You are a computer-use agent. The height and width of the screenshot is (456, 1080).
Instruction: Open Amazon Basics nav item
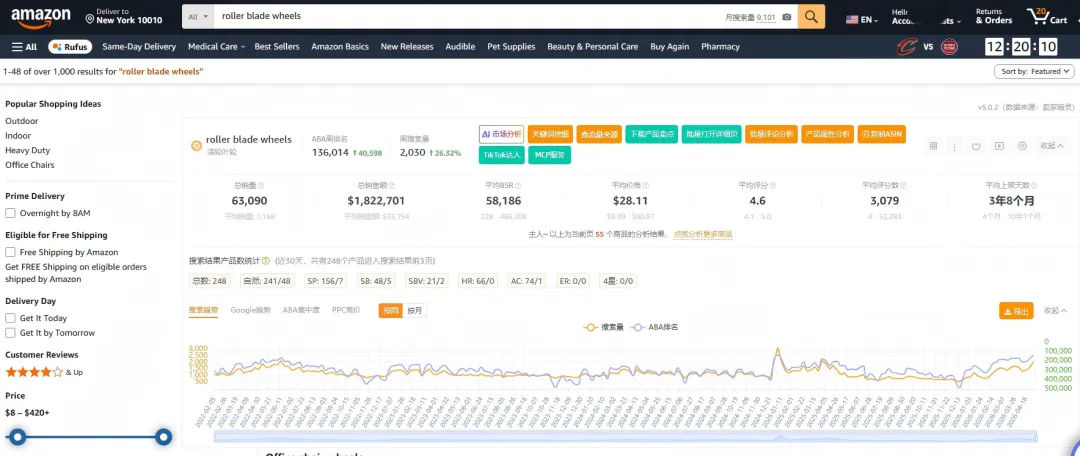[340, 47]
